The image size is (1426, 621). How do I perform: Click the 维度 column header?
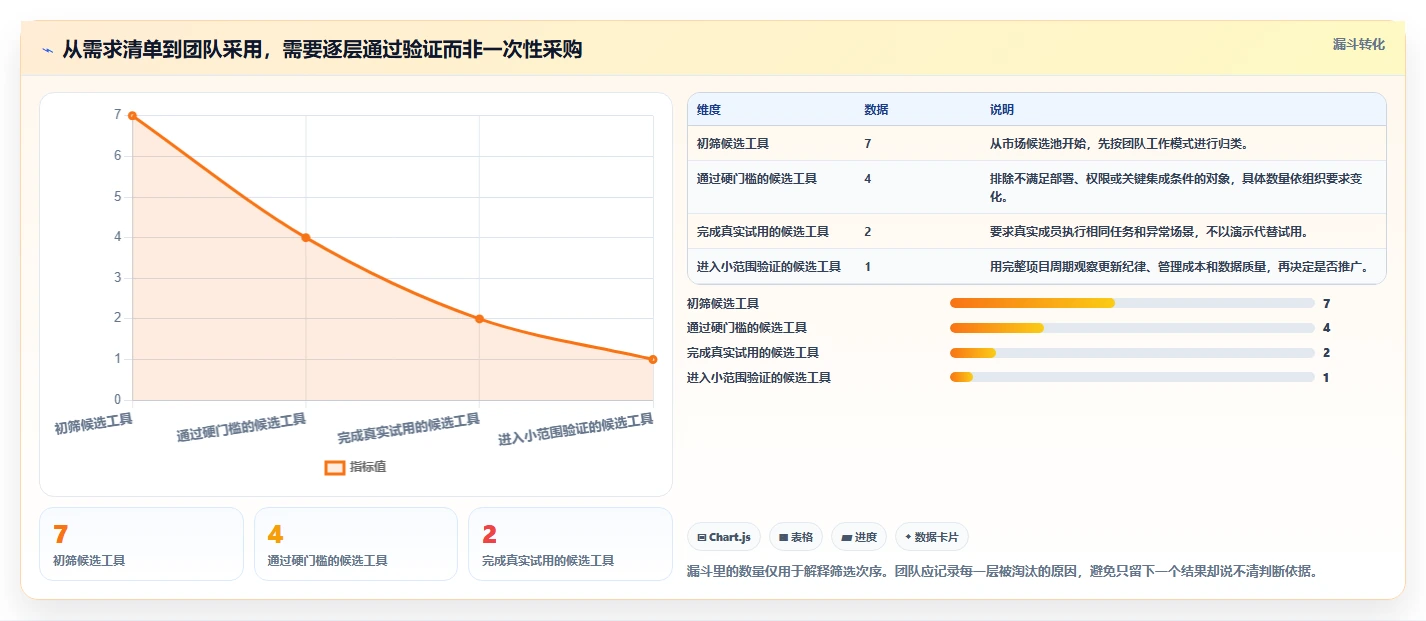(x=709, y=110)
